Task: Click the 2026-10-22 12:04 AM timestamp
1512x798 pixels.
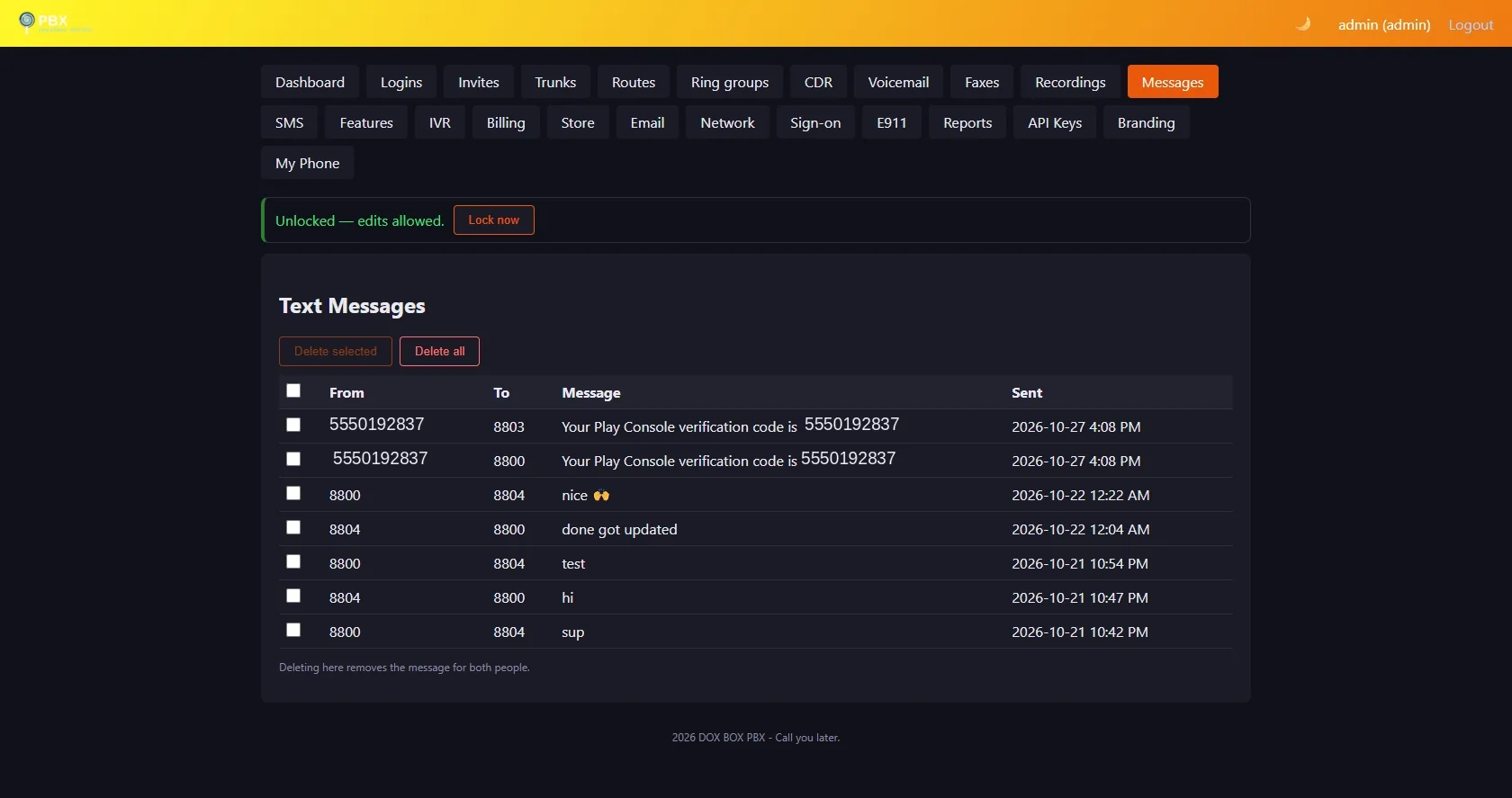Action: [x=1081, y=529]
